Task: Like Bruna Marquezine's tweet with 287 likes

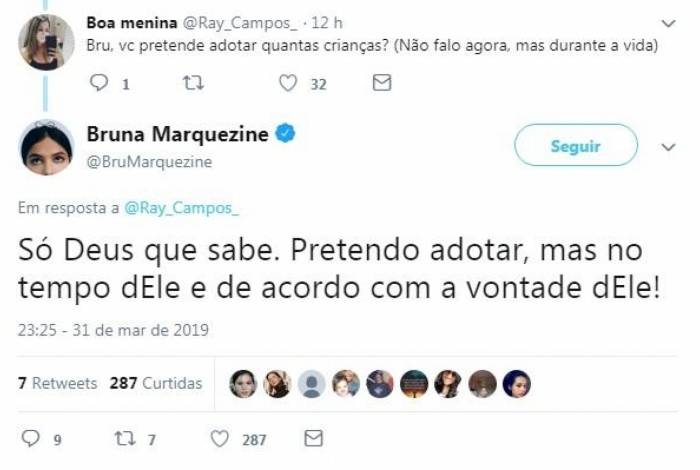Action: (x=220, y=438)
